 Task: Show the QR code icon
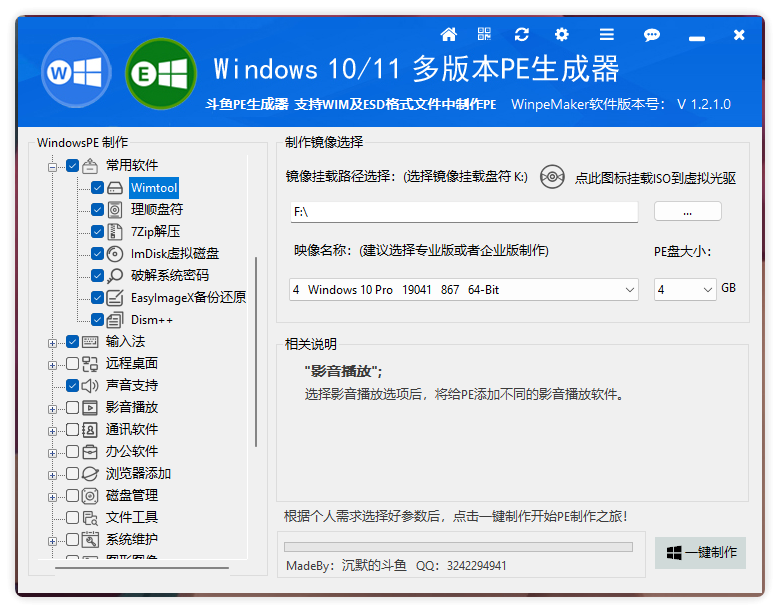(484, 34)
